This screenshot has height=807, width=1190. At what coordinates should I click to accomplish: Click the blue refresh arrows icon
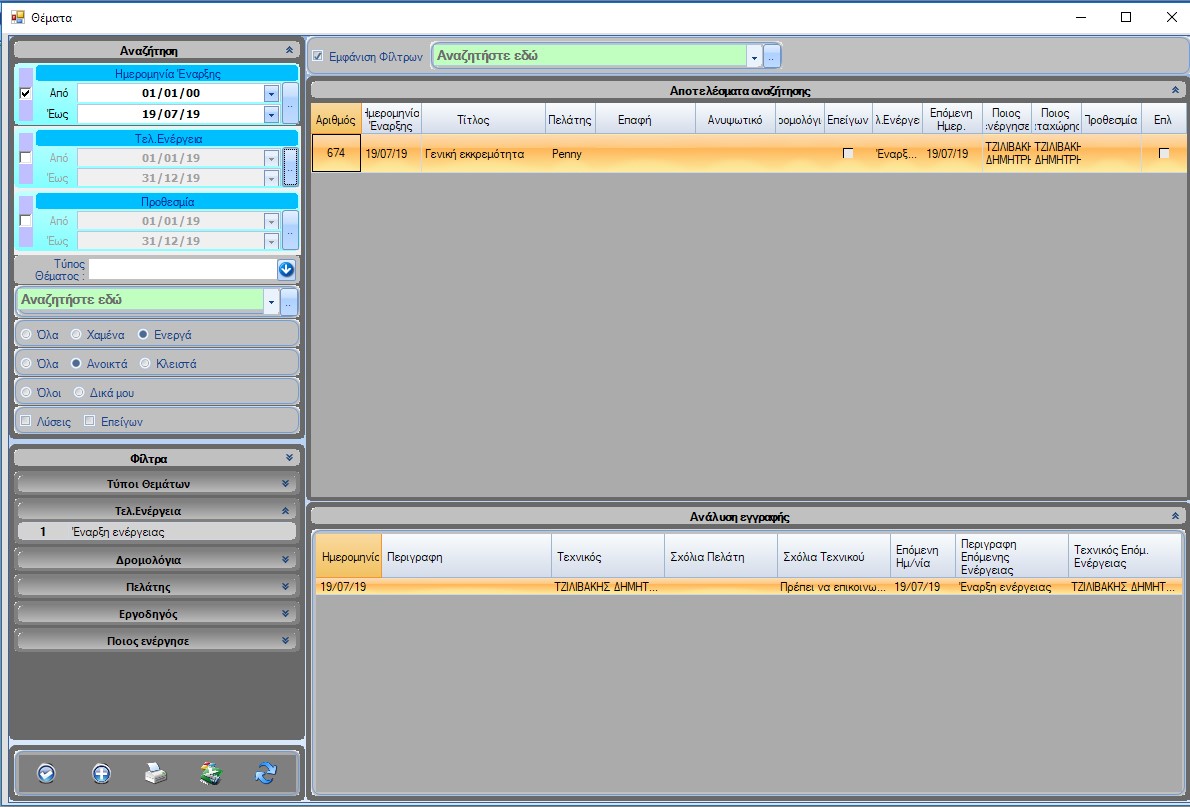point(266,773)
